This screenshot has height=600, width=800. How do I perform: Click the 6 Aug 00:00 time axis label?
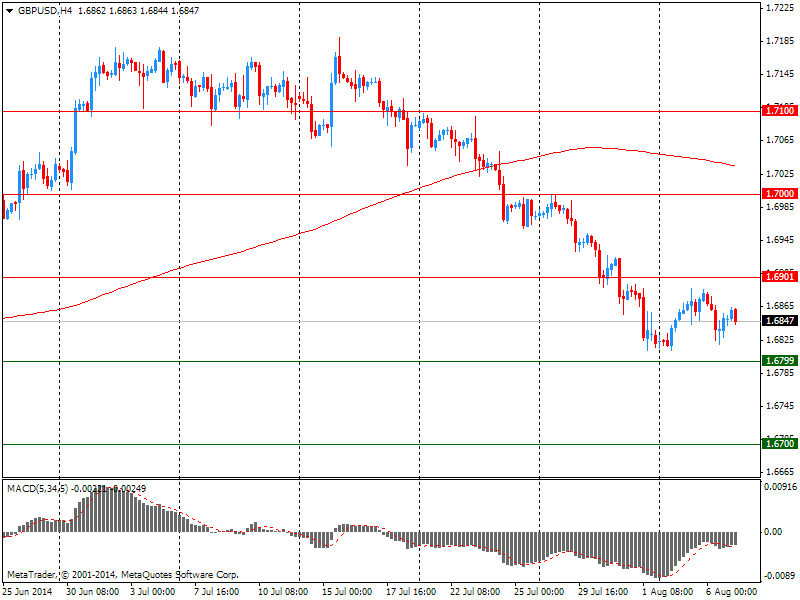coord(731,592)
